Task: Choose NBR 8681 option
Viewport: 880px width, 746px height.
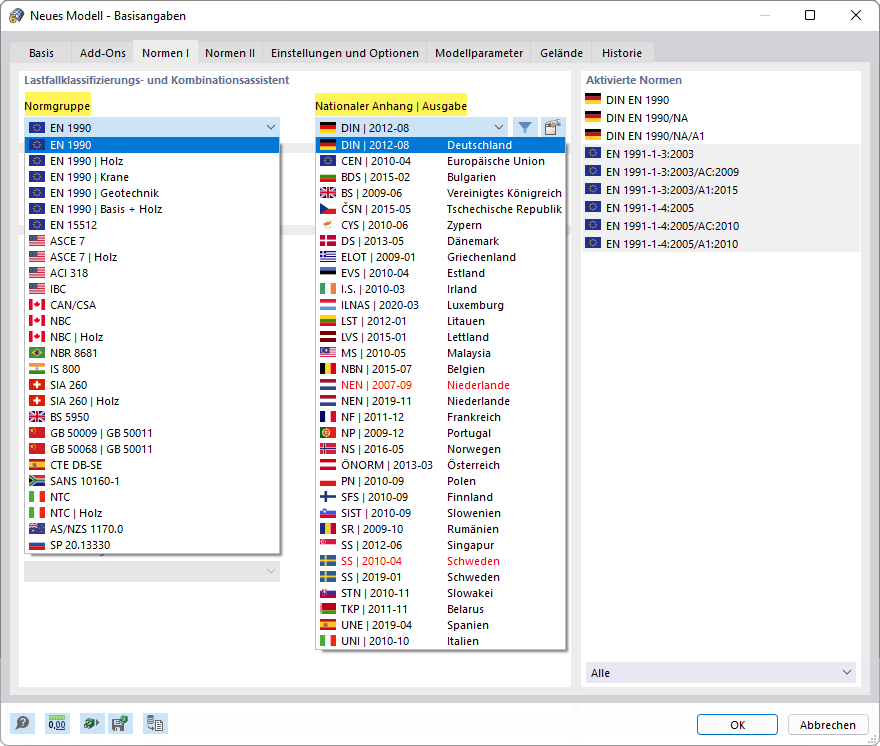Action: point(152,353)
